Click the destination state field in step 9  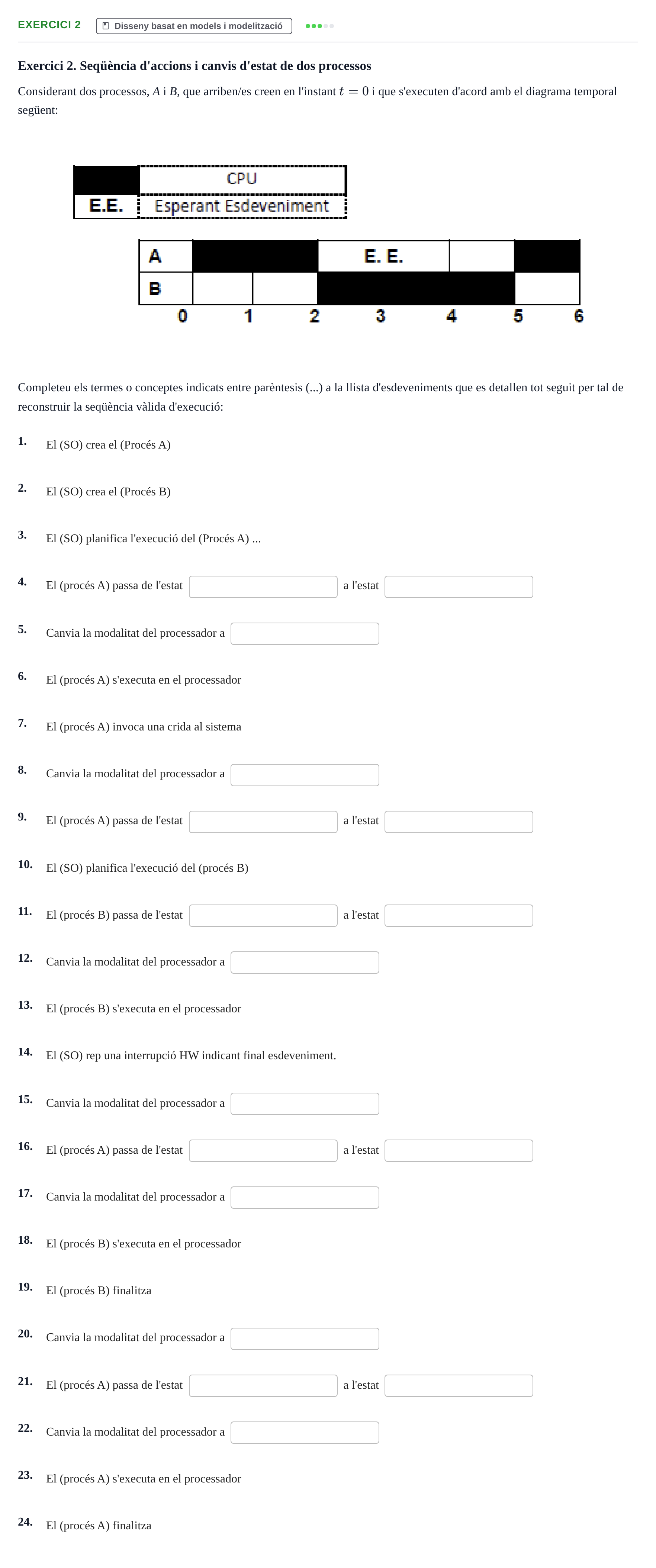click(459, 822)
